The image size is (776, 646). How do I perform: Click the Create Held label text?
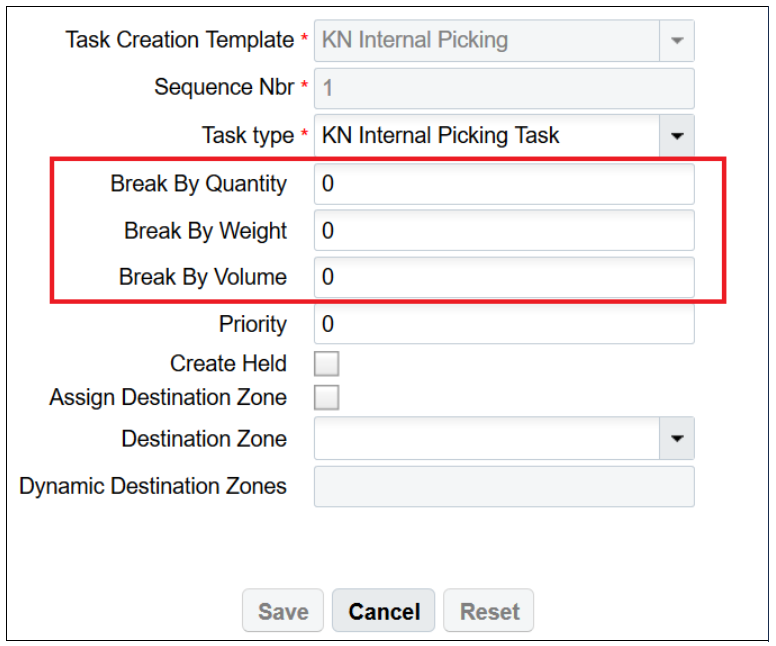pyautogui.click(x=228, y=364)
